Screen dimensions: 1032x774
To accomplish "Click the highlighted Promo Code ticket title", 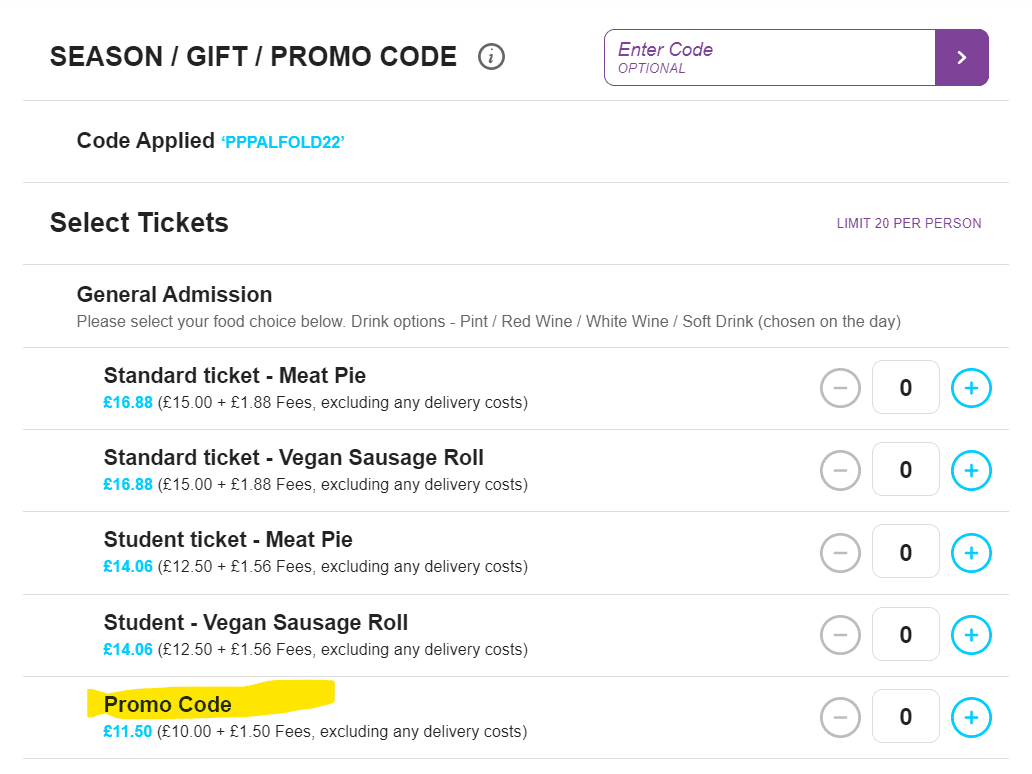I will pyautogui.click(x=168, y=704).
